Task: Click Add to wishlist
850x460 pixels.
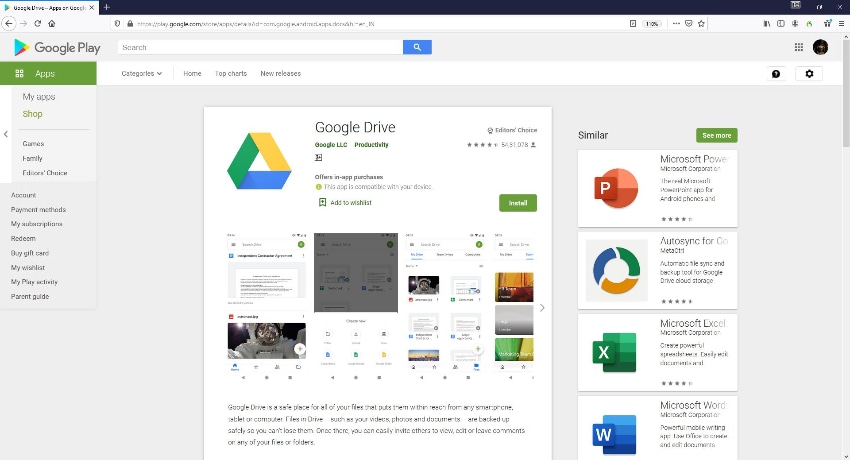Action: click(345, 203)
